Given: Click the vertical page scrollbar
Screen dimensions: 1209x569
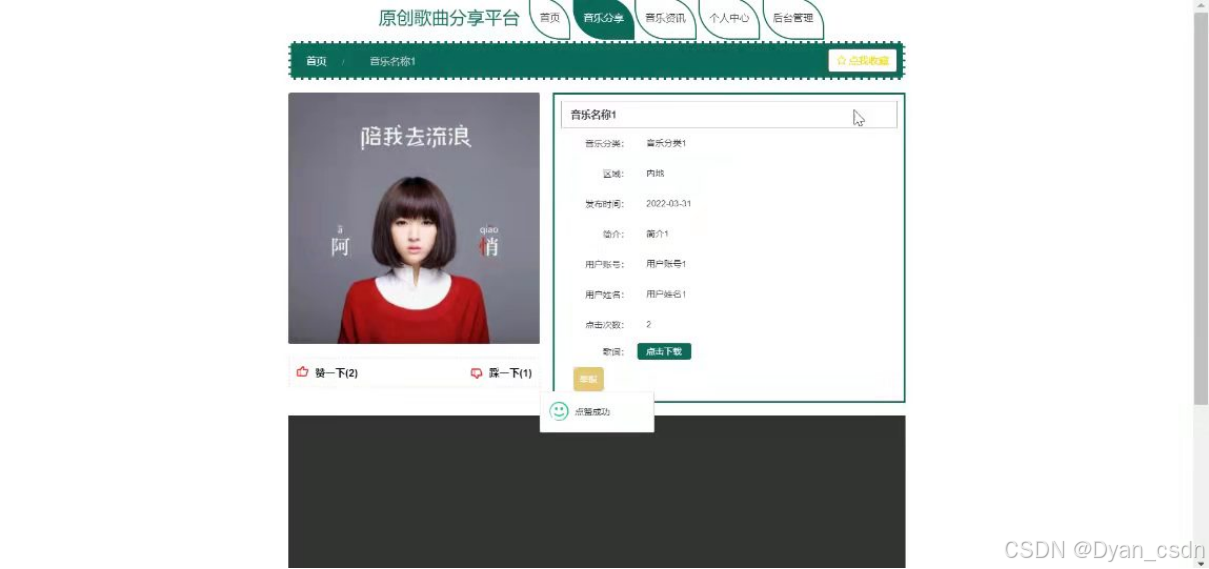Looking at the screenshot, I should tap(1201, 284).
